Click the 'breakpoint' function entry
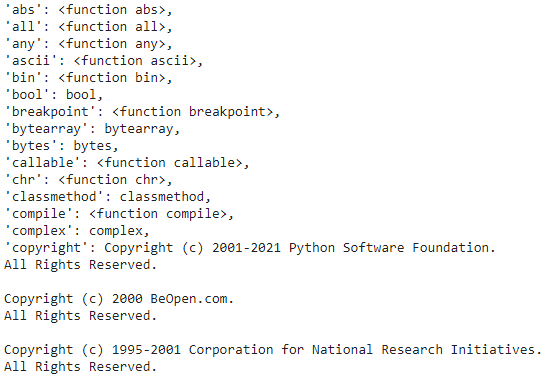Image resolution: width=550 pixels, height=380 pixels. coord(142,112)
